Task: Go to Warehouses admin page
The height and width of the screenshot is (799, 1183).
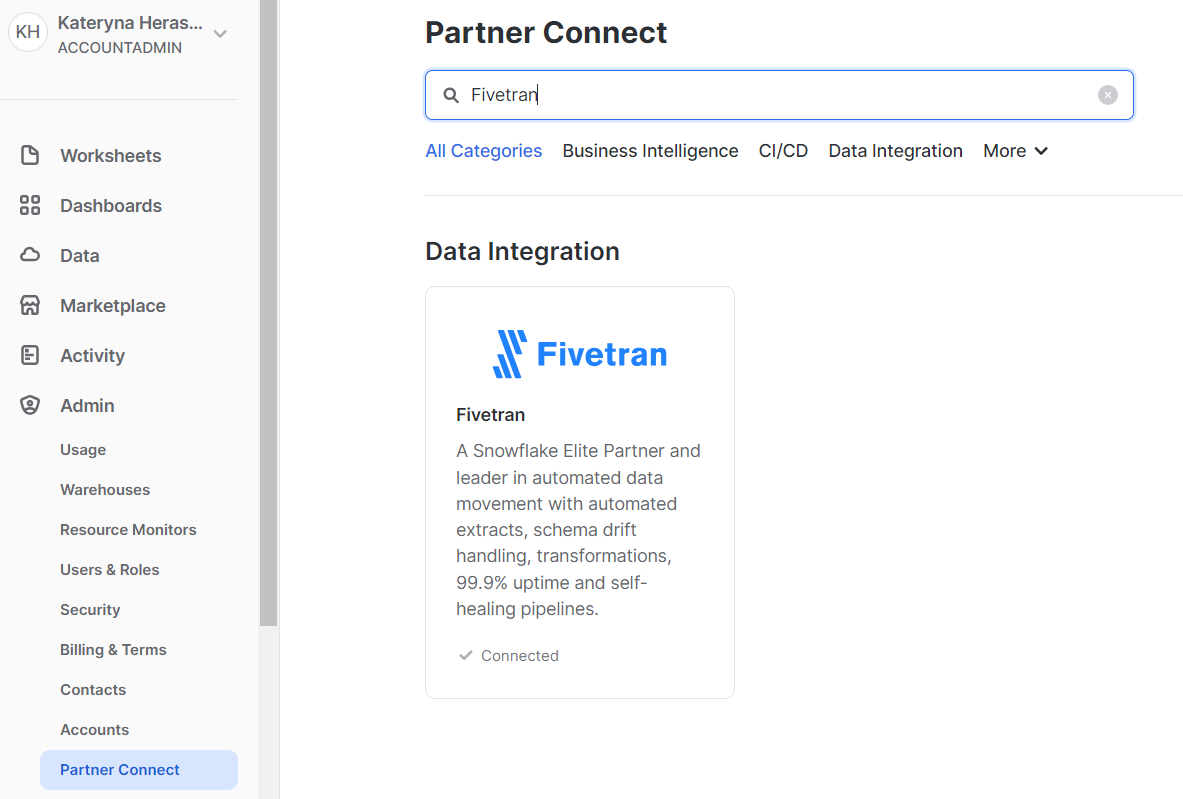Action: click(104, 489)
